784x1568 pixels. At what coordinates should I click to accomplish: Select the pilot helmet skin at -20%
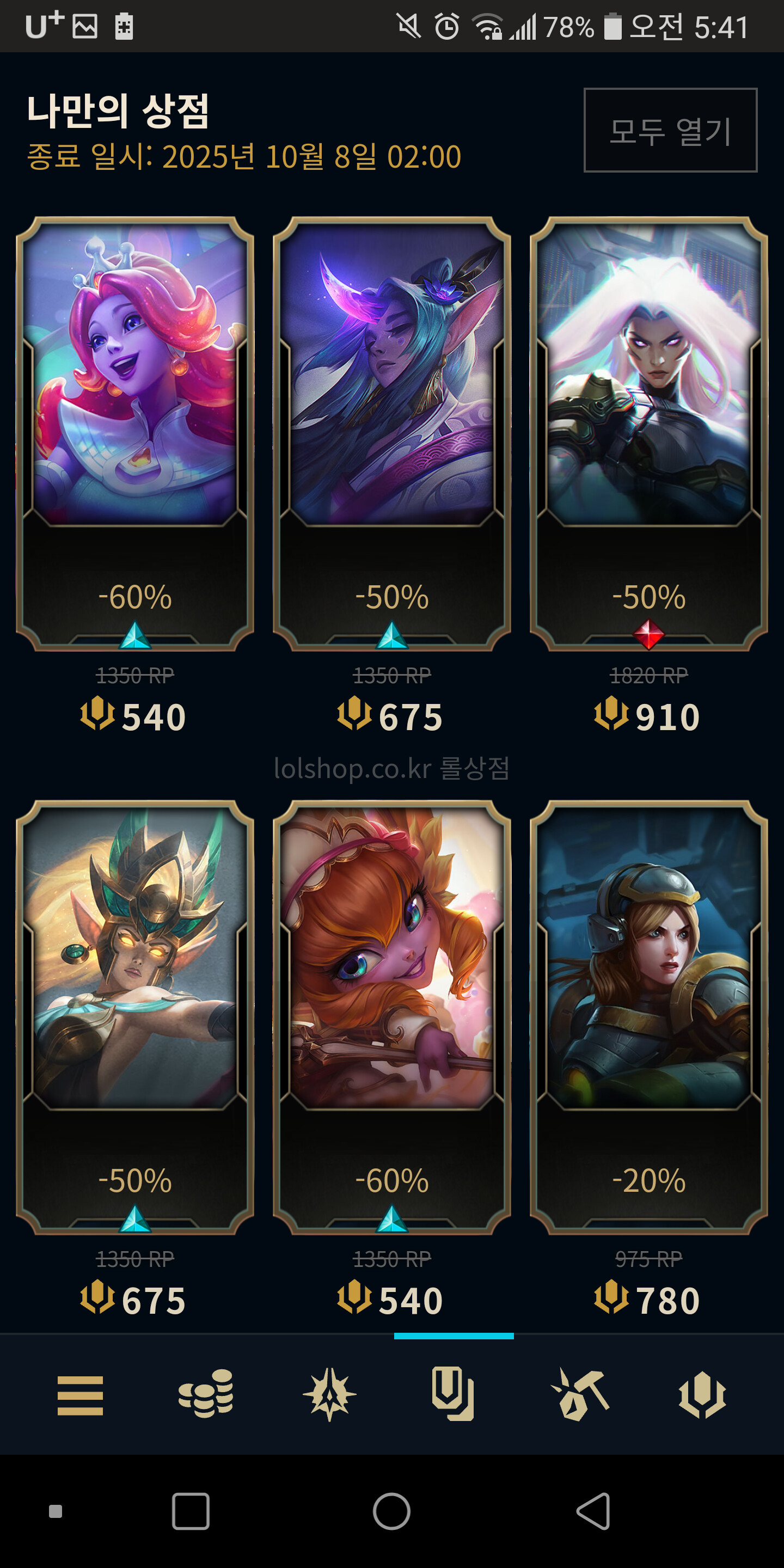[649, 1017]
